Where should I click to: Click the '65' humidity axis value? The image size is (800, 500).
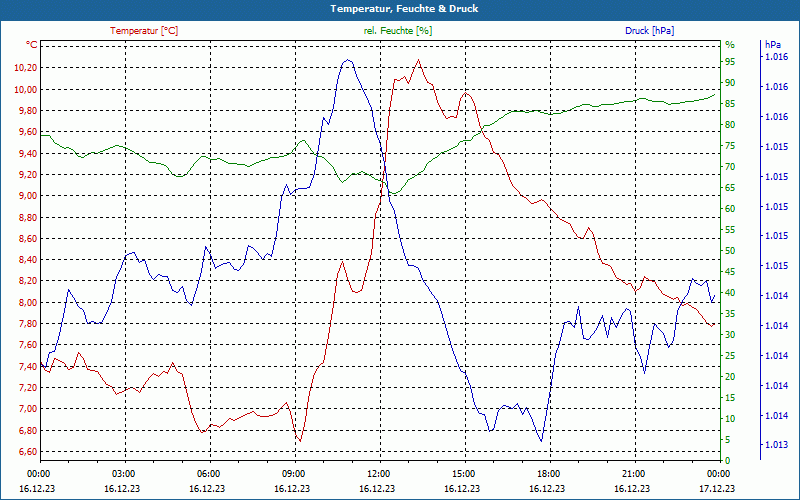coord(730,188)
